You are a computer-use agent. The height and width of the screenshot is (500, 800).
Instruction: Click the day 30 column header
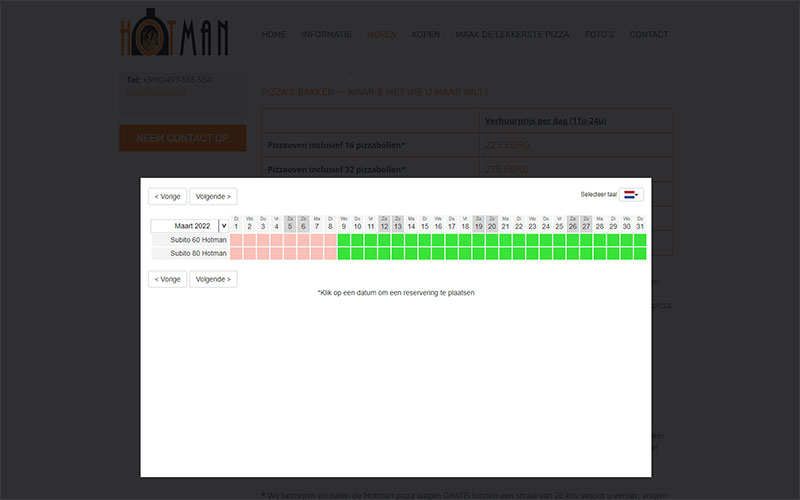[627, 223]
